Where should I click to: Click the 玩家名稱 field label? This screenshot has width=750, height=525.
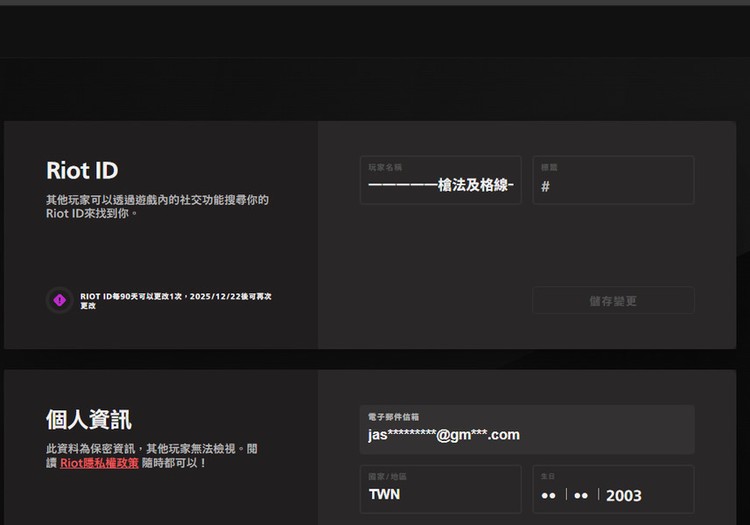(385, 167)
